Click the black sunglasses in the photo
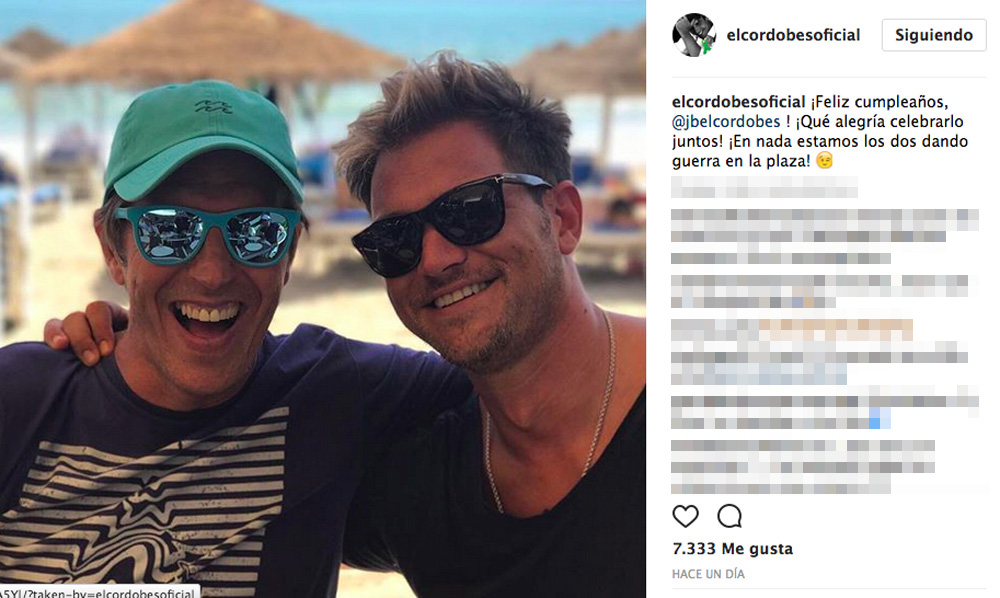The height and width of the screenshot is (598, 1000). [450, 224]
